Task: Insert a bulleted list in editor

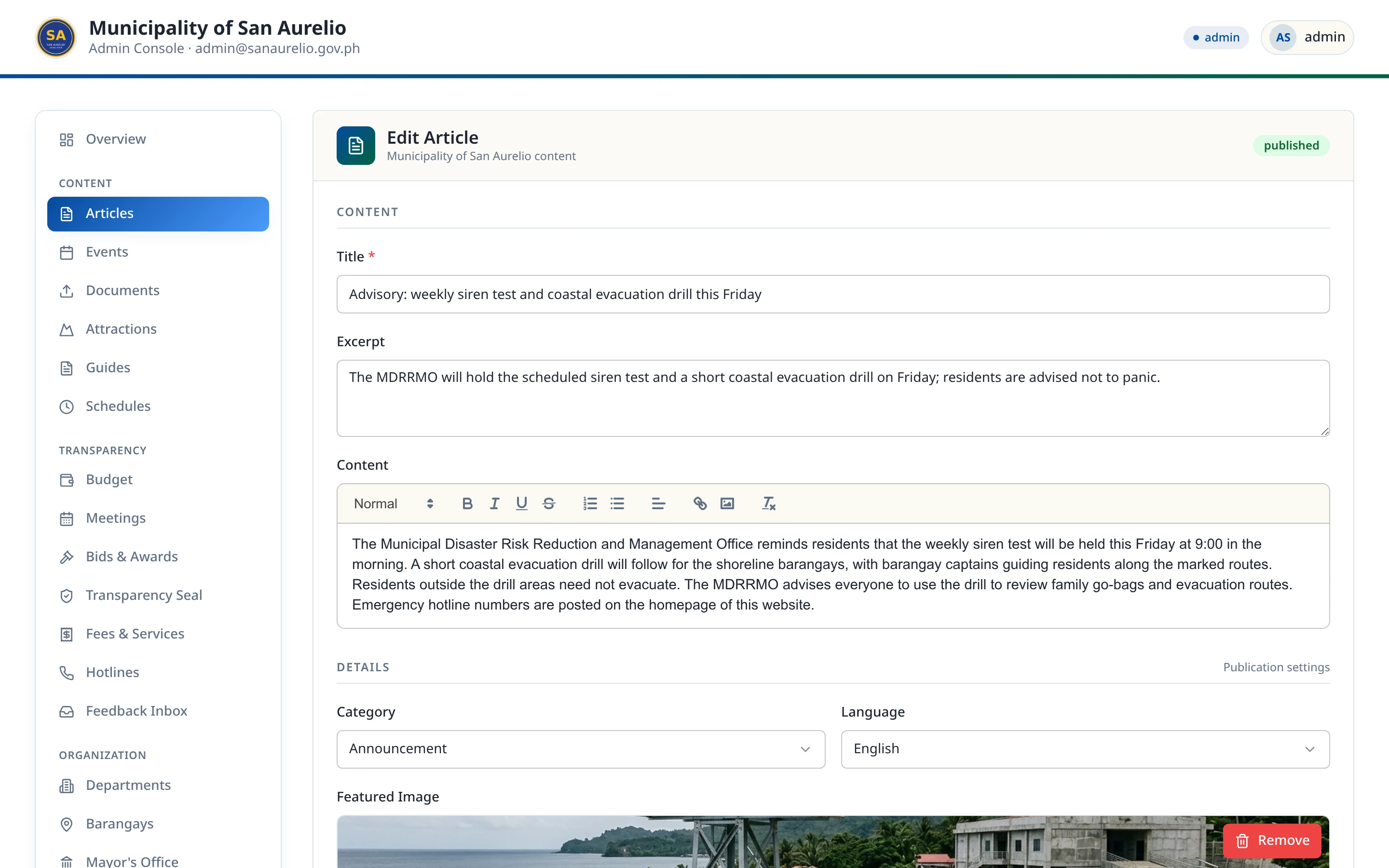Action: coord(617,503)
